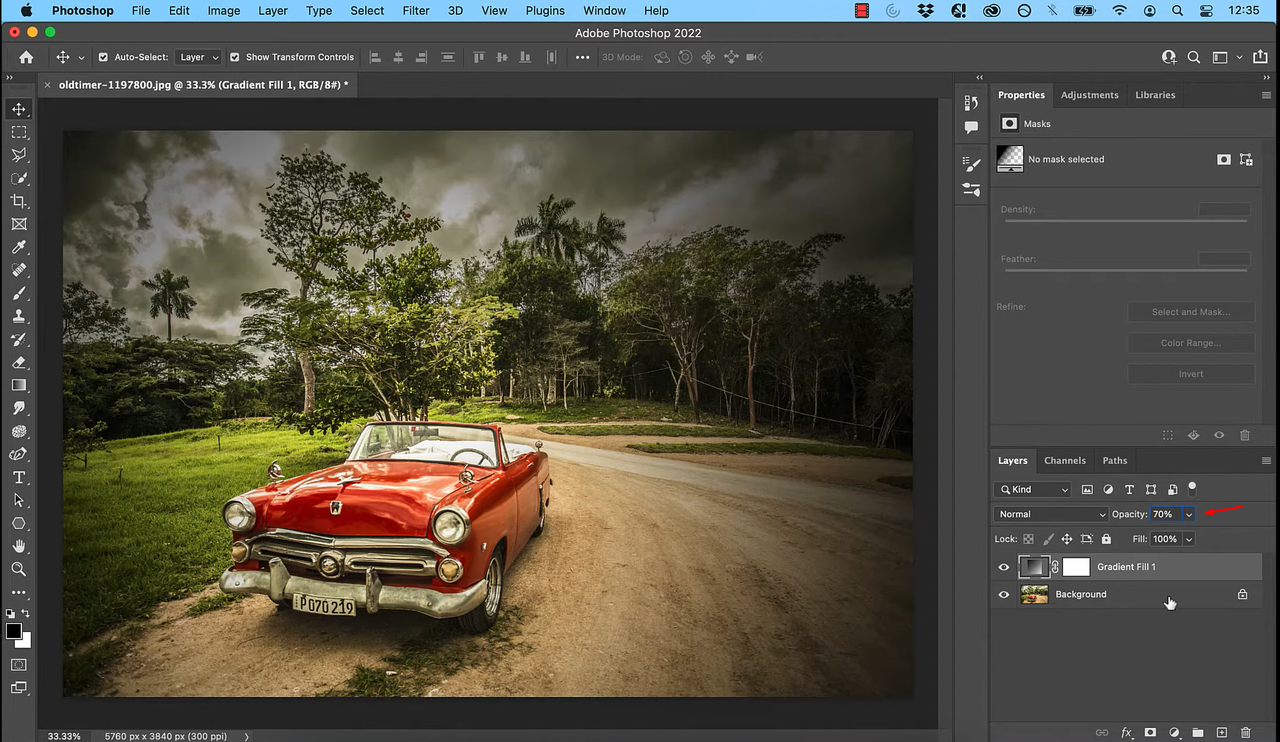Select the Horizontal Type tool
Image resolution: width=1280 pixels, height=742 pixels.
pos(18,477)
